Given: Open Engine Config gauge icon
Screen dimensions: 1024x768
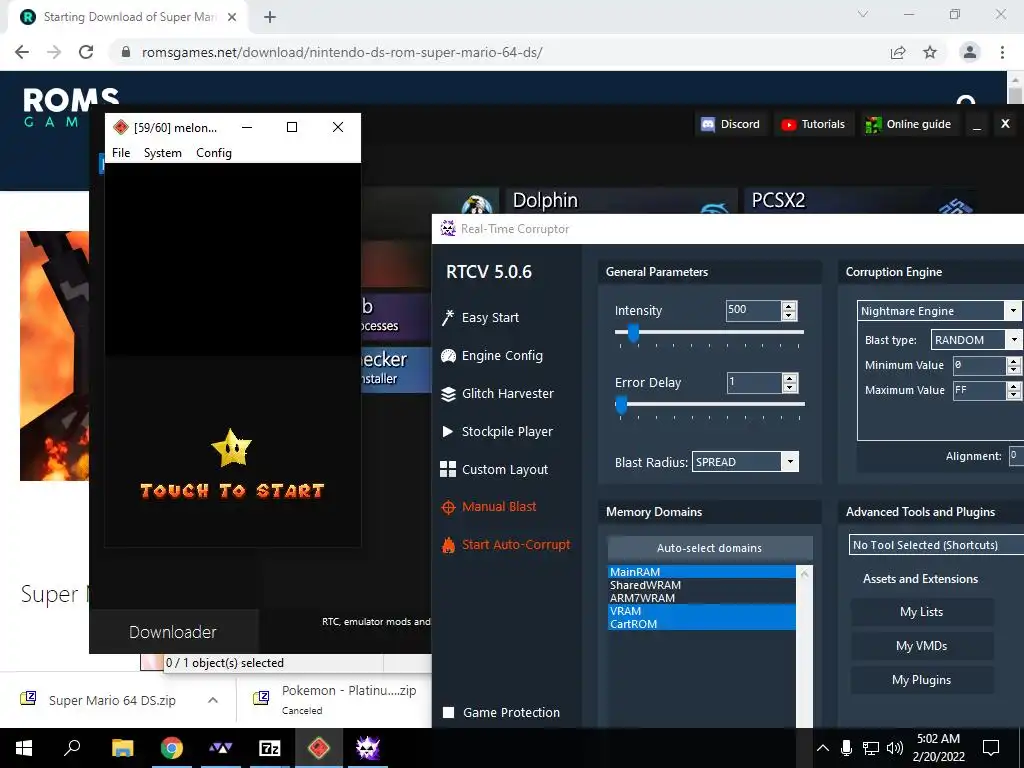Looking at the screenshot, I should [448, 356].
